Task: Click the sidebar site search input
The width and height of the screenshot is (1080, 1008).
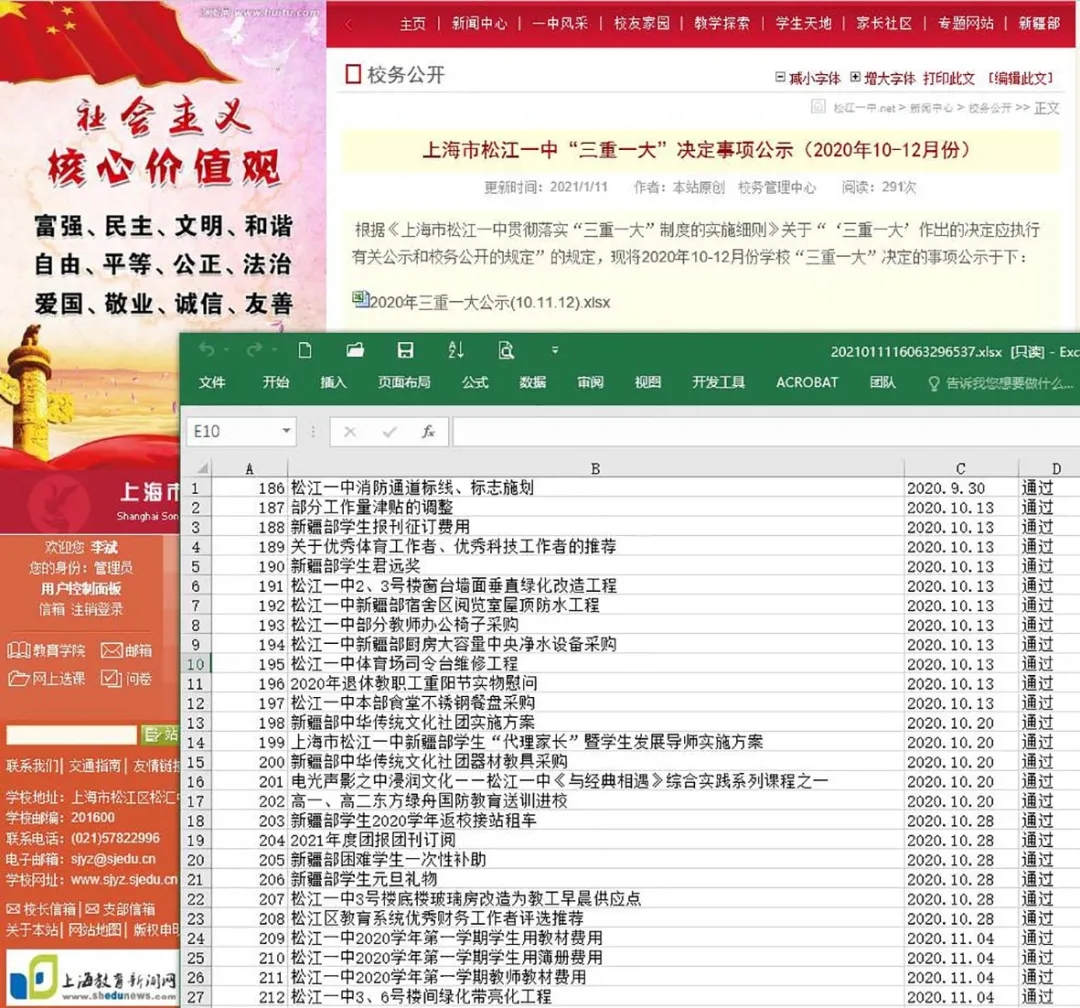Action: pyautogui.click(x=72, y=735)
